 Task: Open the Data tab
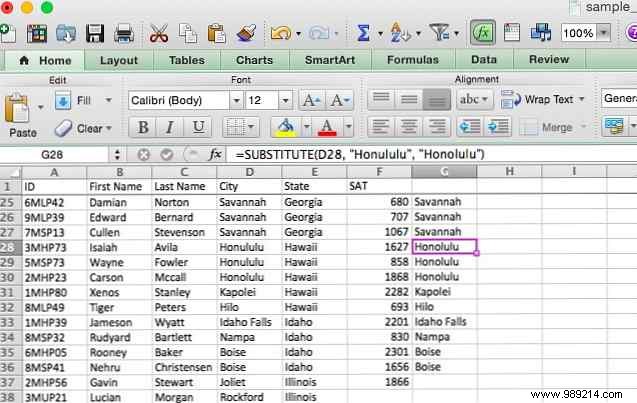484,60
